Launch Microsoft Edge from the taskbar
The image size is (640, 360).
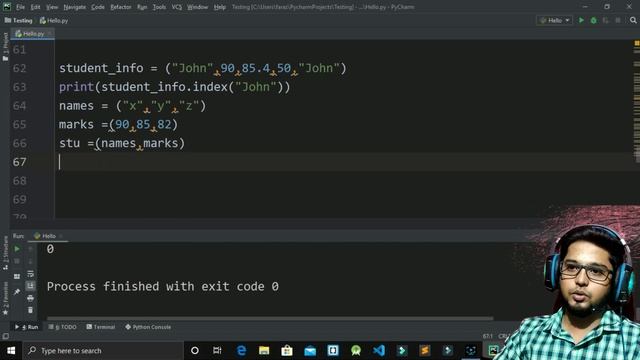(x=241, y=351)
